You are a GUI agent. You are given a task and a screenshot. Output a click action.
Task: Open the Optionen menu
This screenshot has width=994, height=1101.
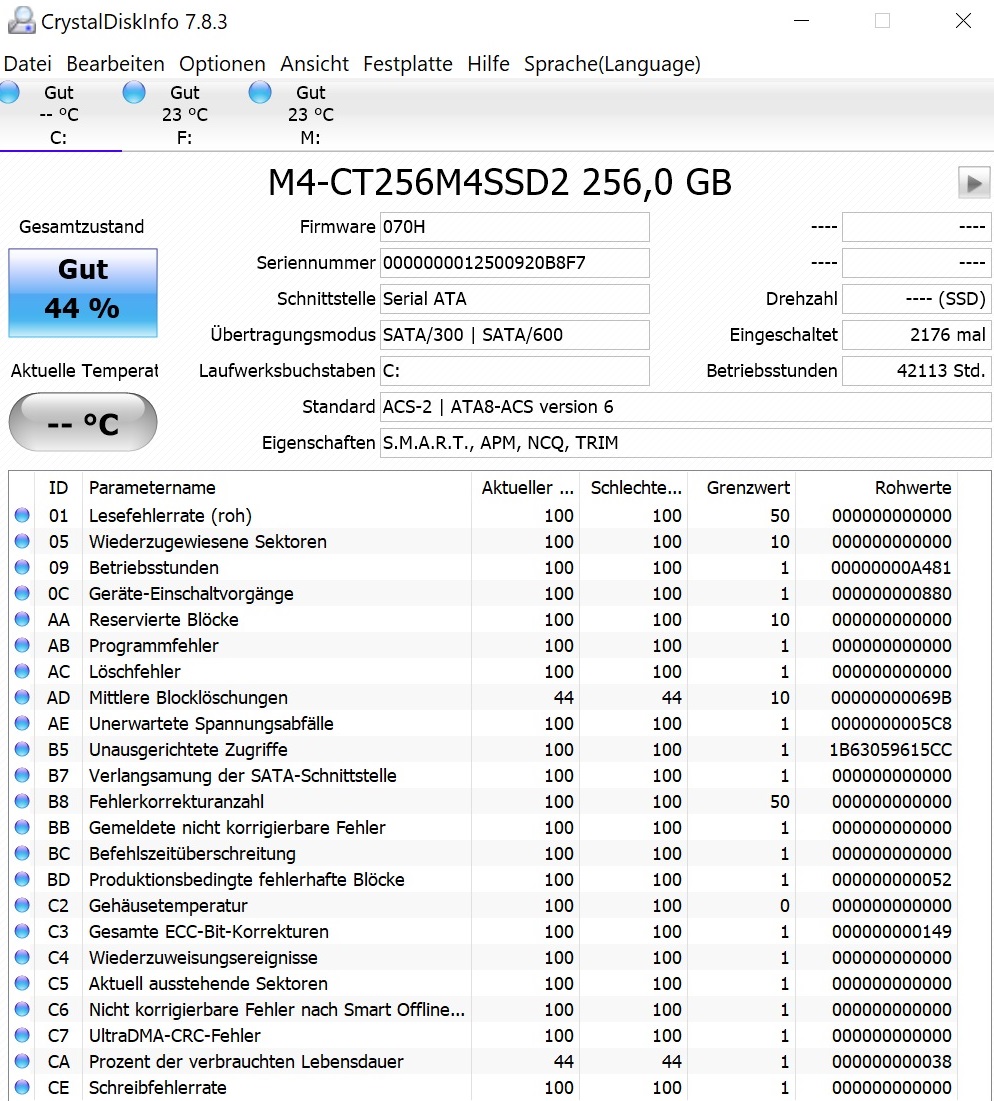[x=222, y=64]
